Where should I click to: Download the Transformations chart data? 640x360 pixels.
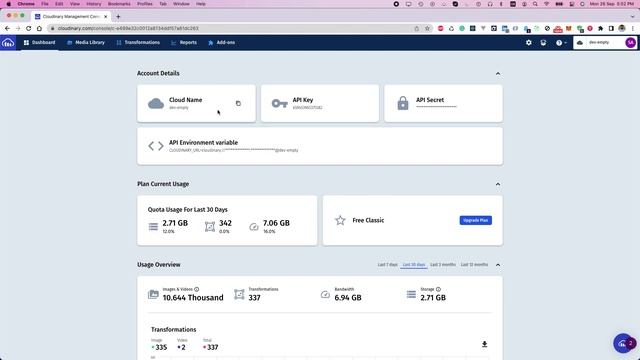point(484,344)
